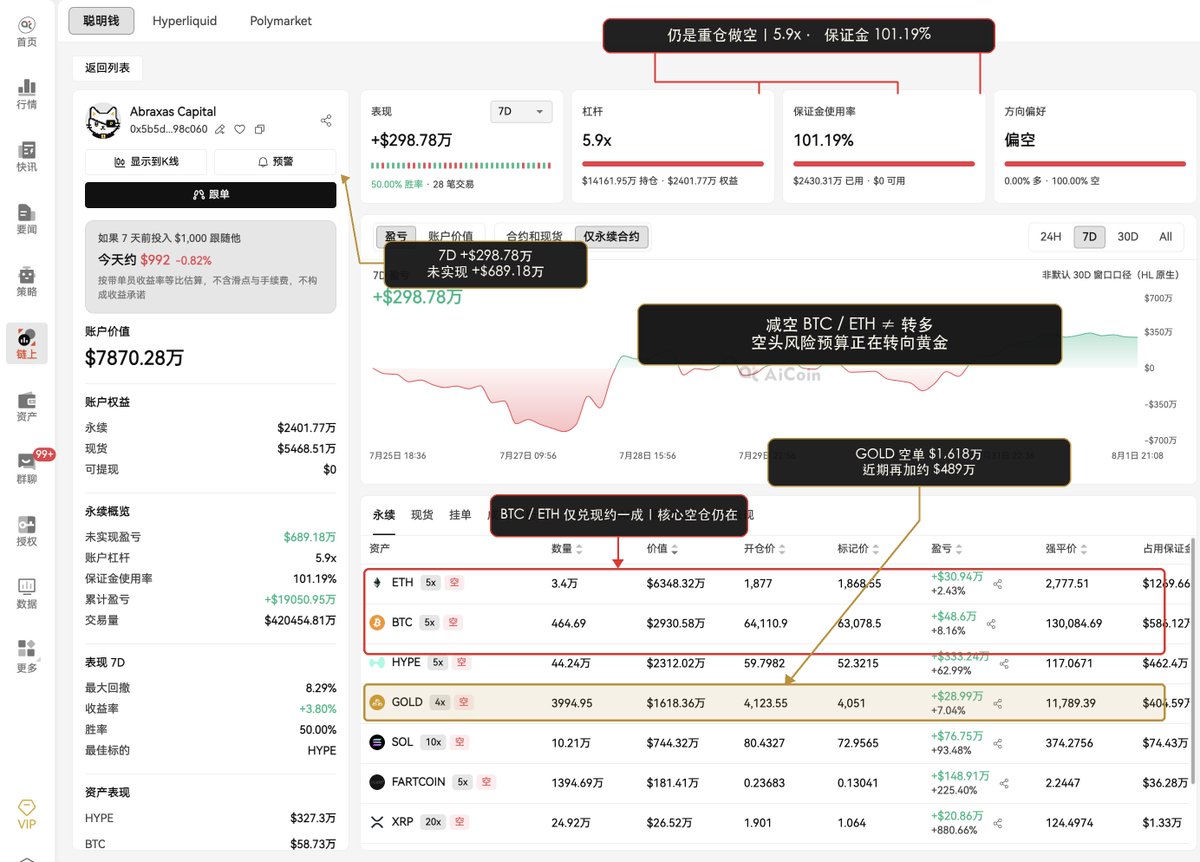Copy the wallet address 0x5b5d...98c060
The width and height of the screenshot is (1200, 862).
pos(260,129)
